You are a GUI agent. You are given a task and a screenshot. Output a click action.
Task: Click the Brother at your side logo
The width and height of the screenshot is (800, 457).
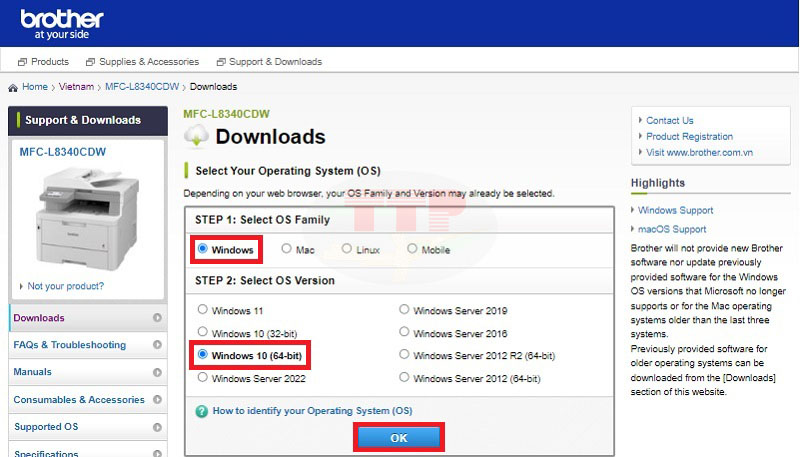[x=62, y=24]
